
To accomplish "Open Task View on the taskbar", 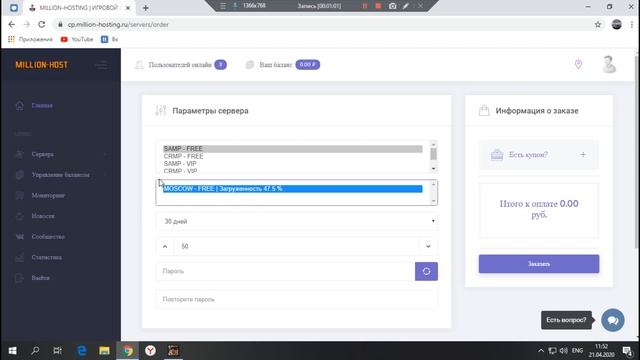I will tap(58, 351).
